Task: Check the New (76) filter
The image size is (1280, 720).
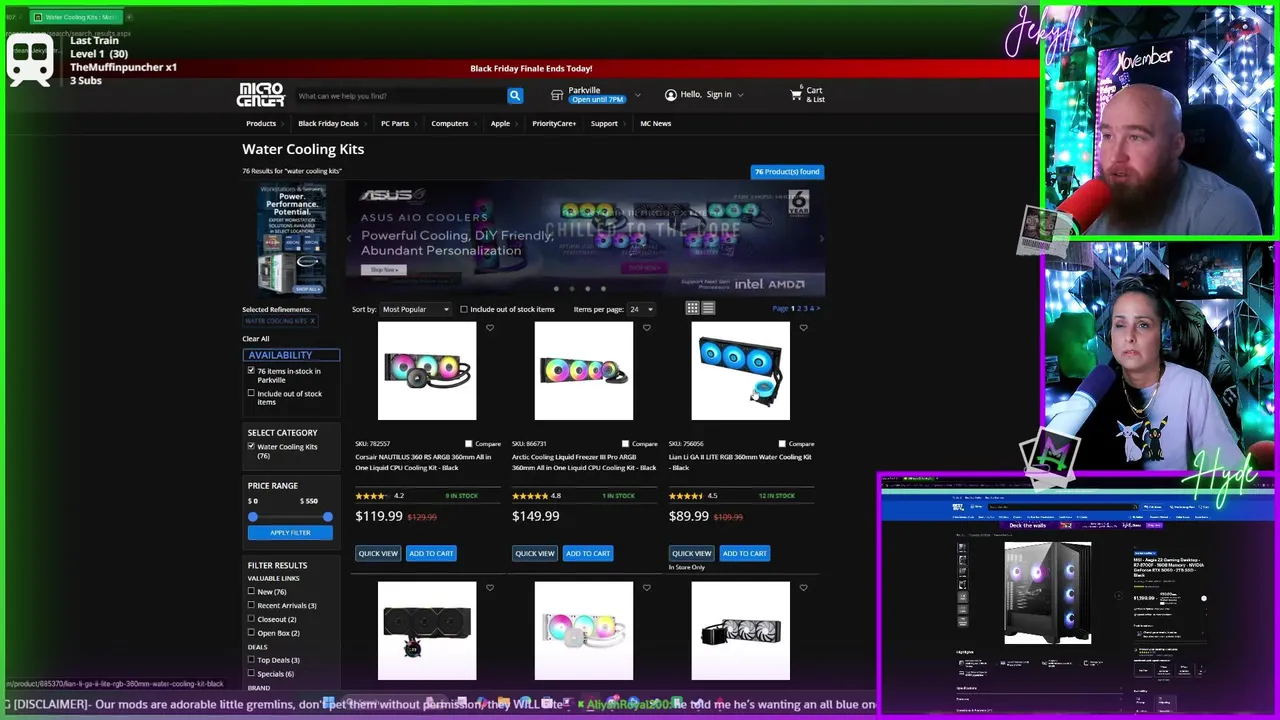Action: pyautogui.click(x=251, y=591)
